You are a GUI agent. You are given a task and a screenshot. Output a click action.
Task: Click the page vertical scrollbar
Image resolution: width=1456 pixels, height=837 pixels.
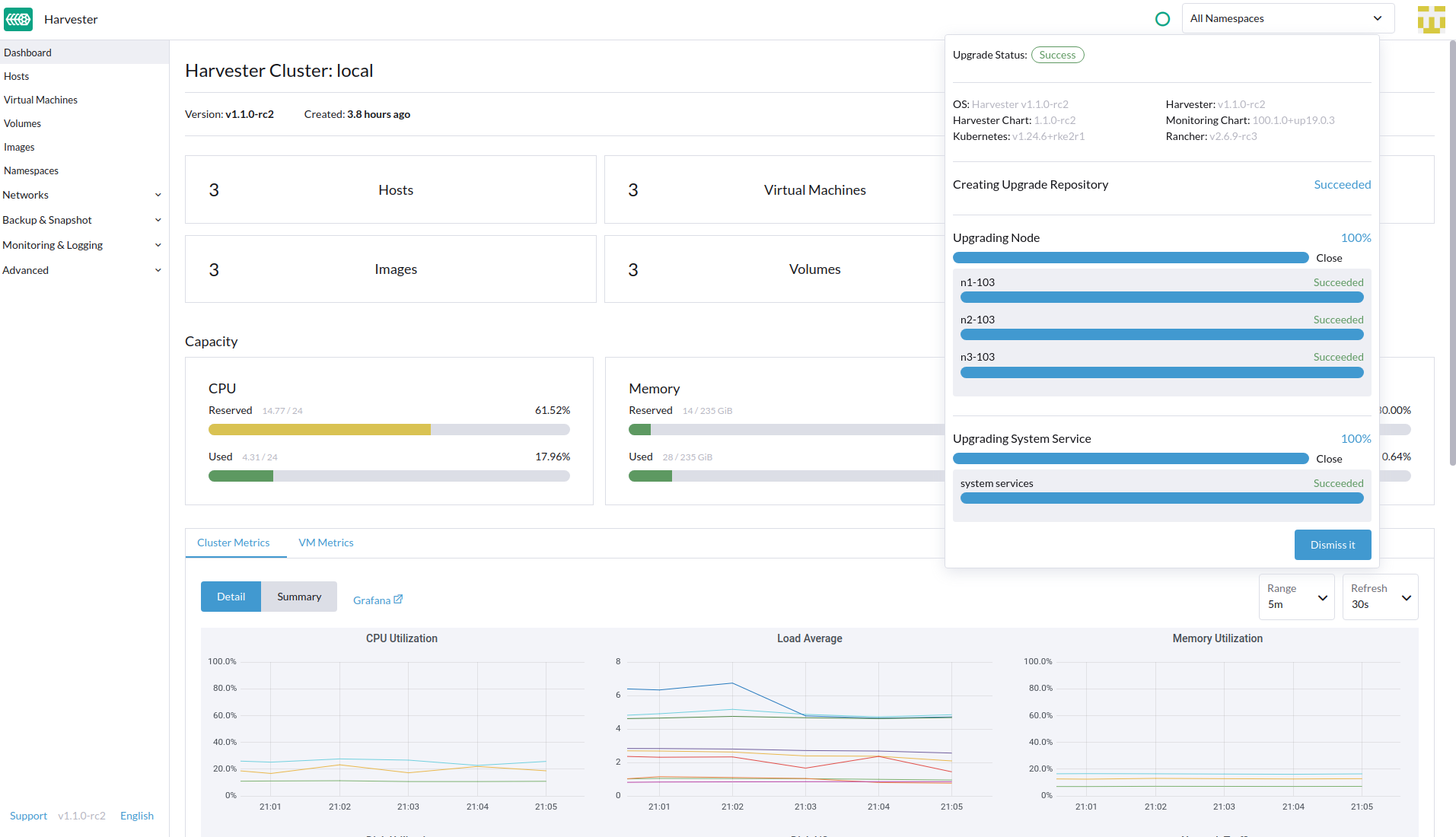1452,253
